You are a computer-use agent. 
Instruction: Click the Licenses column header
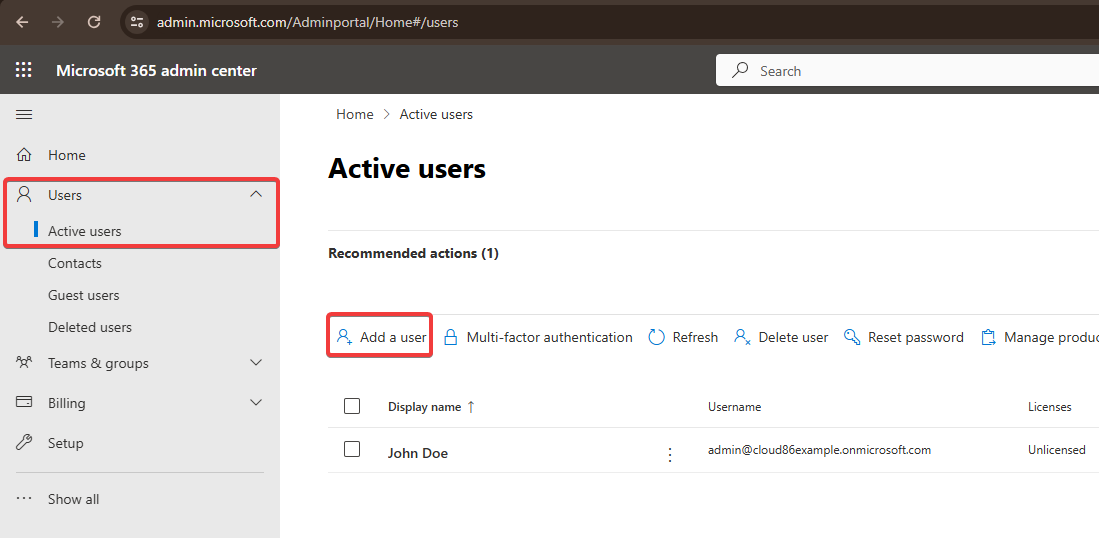coord(1049,407)
